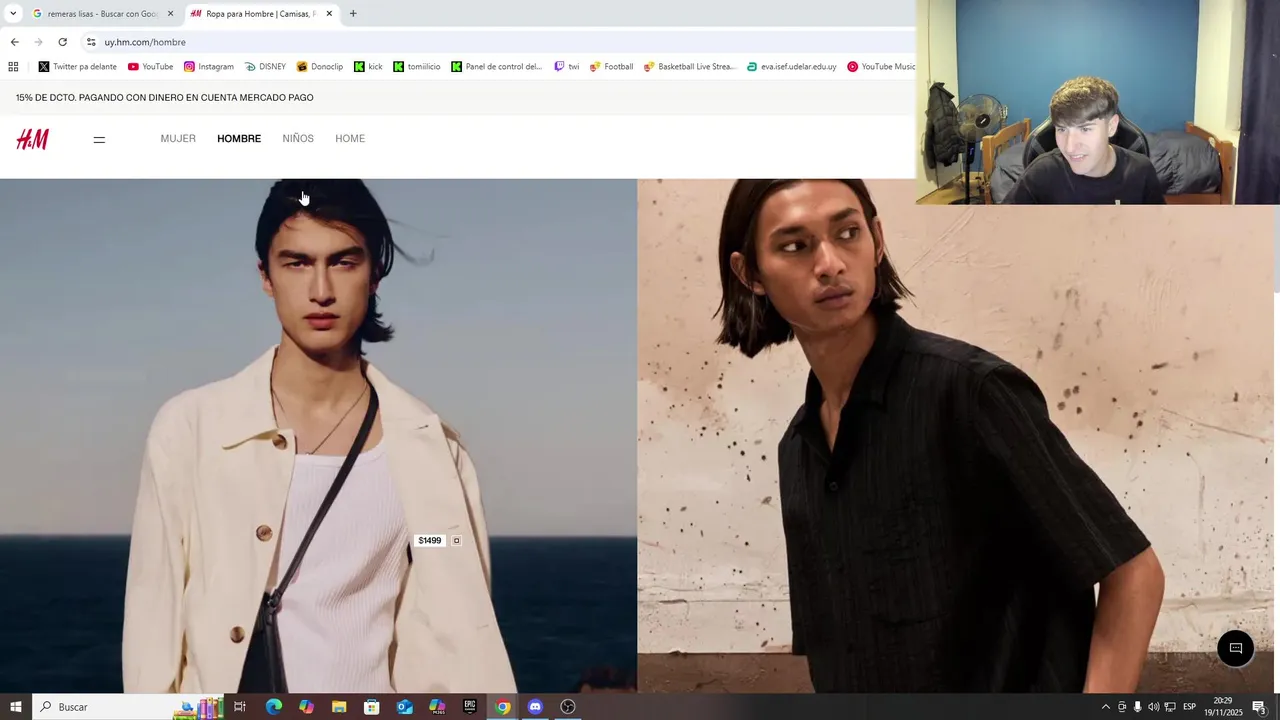This screenshot has height=720, width=1280.
Task: Open network settings from the system tray
Action: [x=1170, y=707]
